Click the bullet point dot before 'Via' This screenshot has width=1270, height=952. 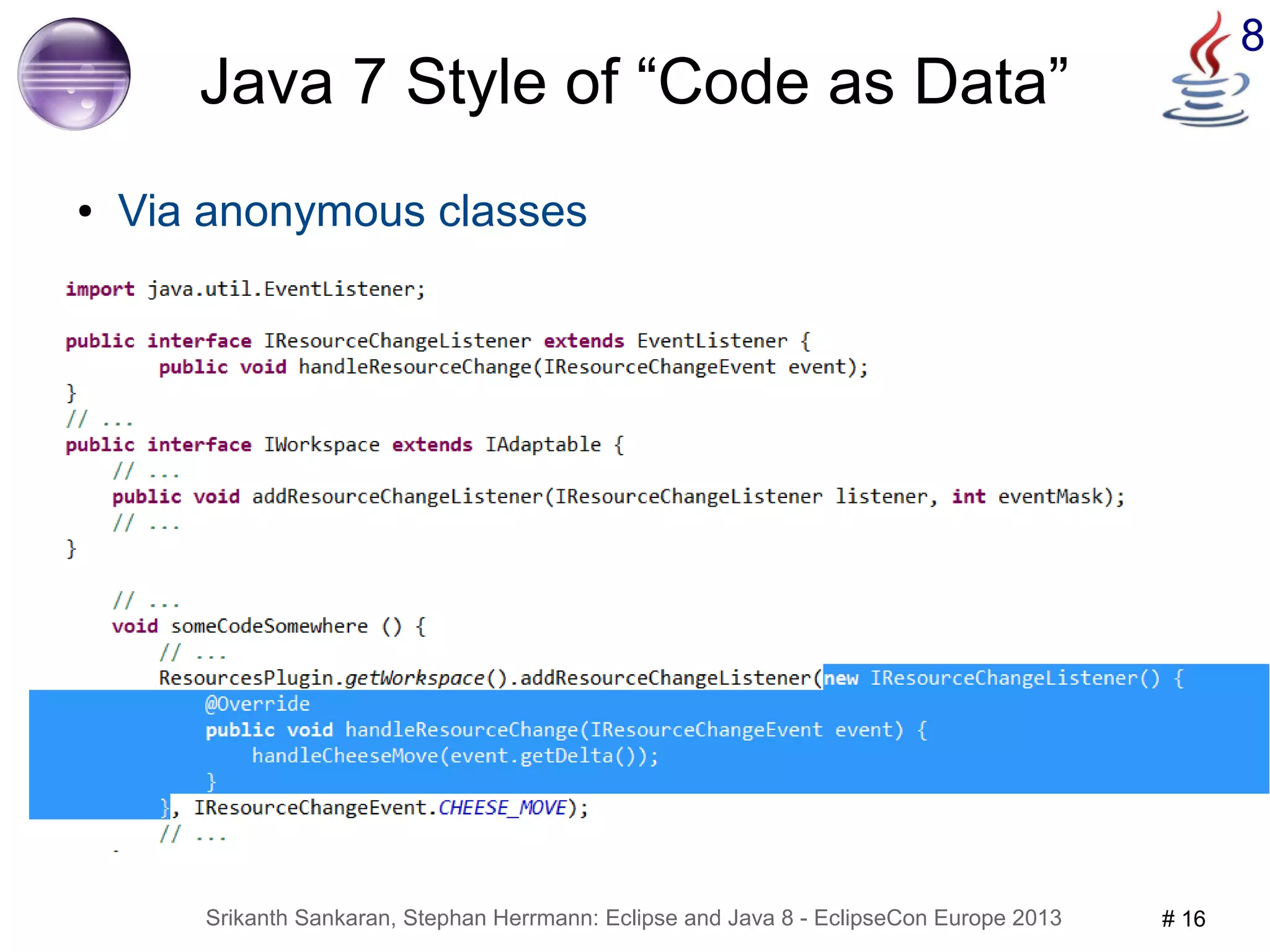85,211
